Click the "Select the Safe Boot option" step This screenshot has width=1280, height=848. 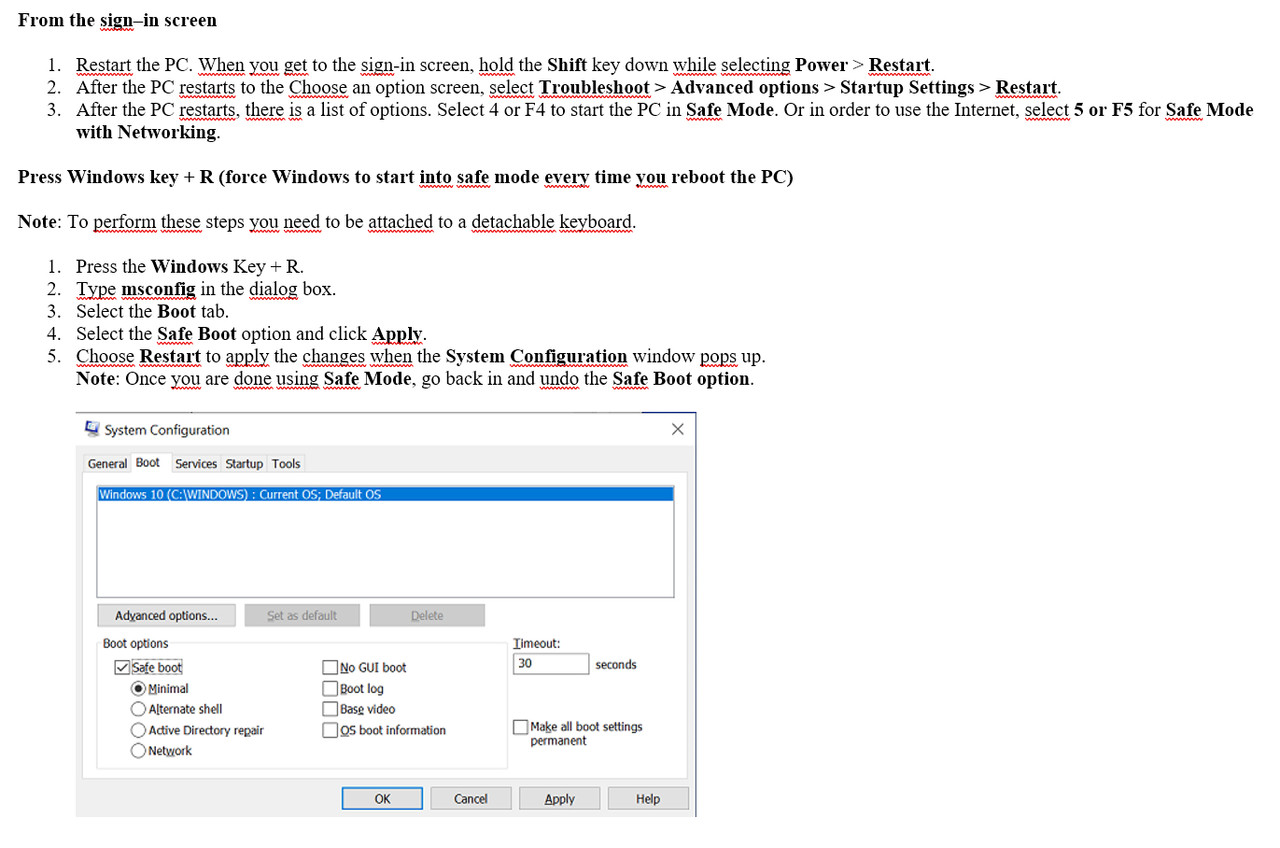(x=252, y=334)
